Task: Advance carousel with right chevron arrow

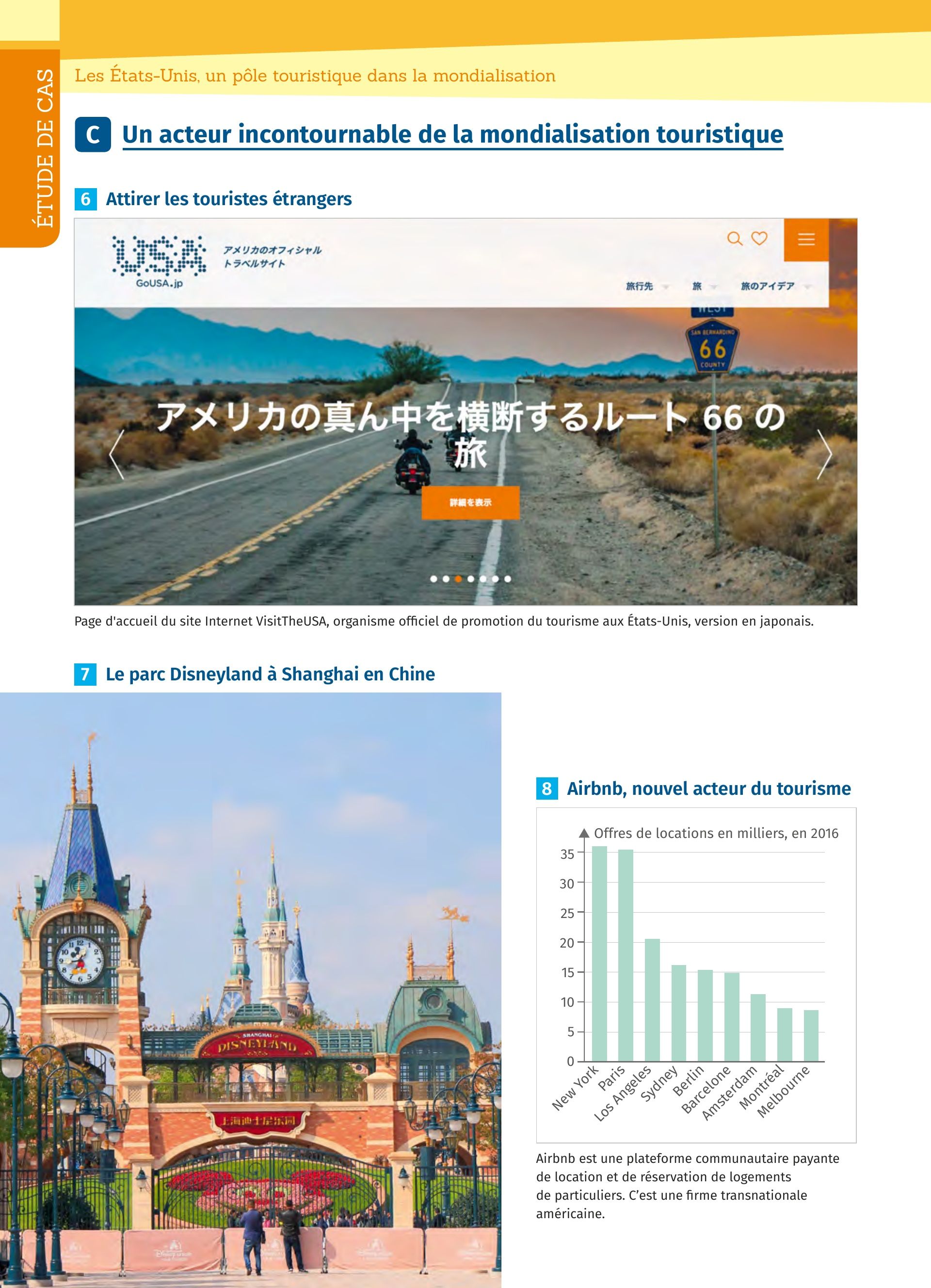Action: [x=824, y=454]
